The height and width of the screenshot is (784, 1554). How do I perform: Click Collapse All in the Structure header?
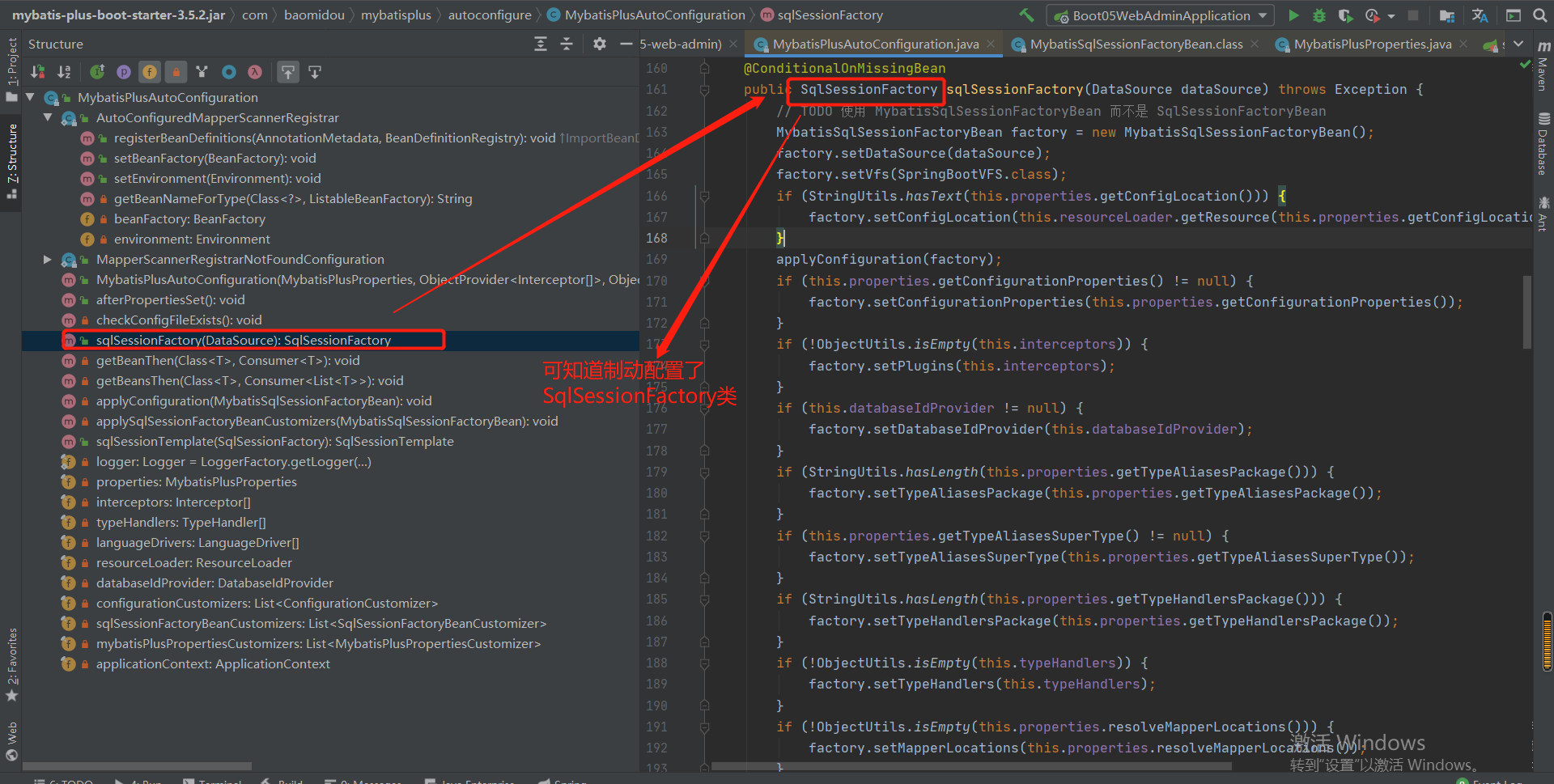pyautogui.click(x=567, y=44)
